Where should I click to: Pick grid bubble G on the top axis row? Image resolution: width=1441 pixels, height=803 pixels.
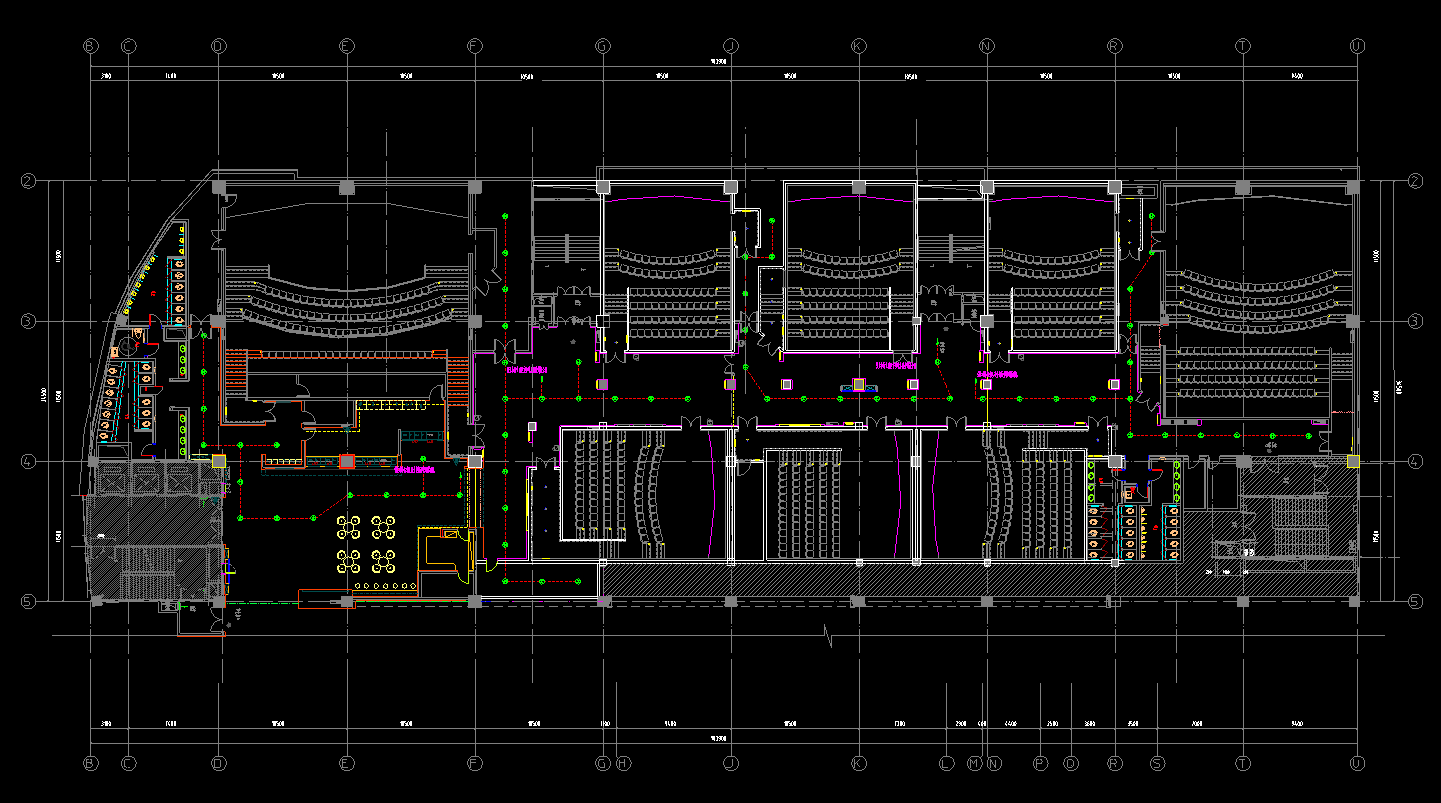click(x=603, y=46)
